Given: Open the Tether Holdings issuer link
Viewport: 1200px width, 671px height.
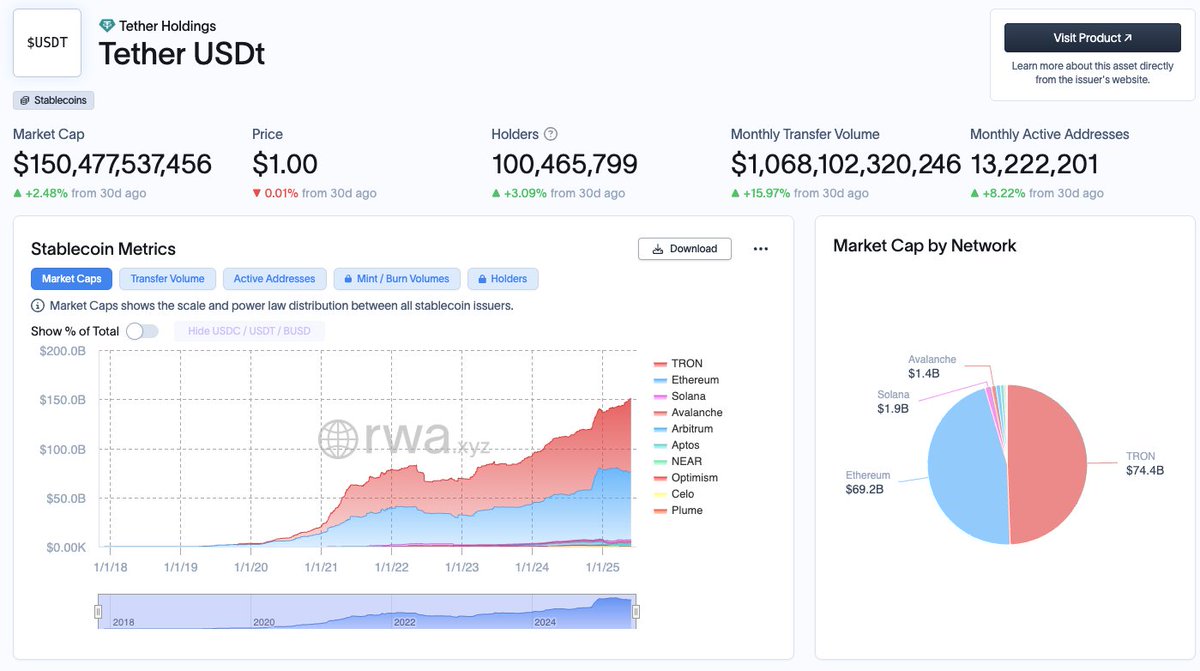Looking at the screenshot, I should tap(167, 26).
